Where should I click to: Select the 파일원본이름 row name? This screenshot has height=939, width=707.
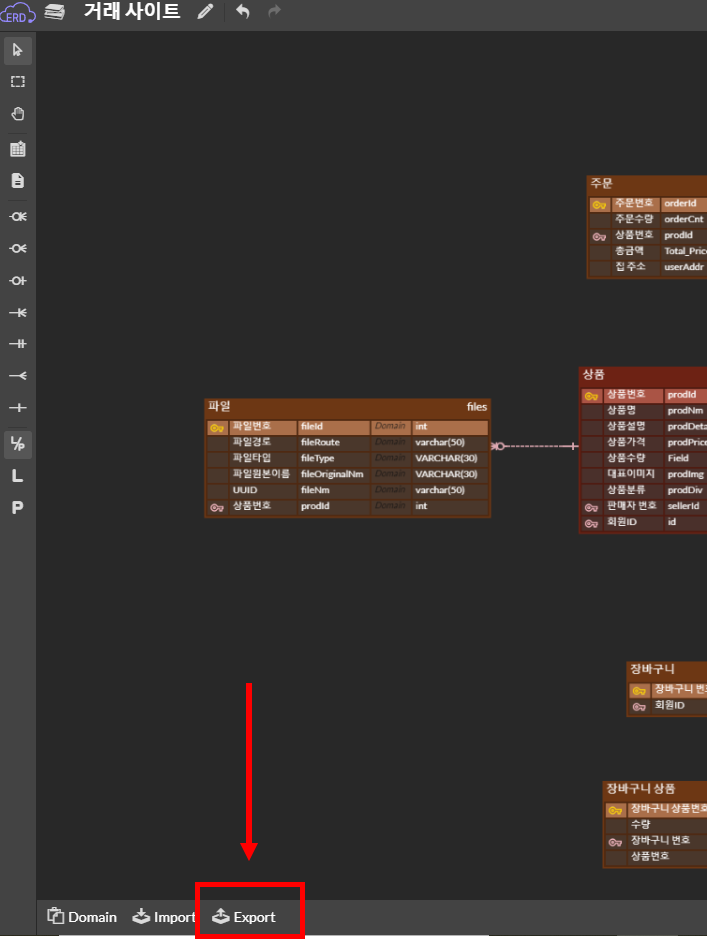[x=262, y=474]
